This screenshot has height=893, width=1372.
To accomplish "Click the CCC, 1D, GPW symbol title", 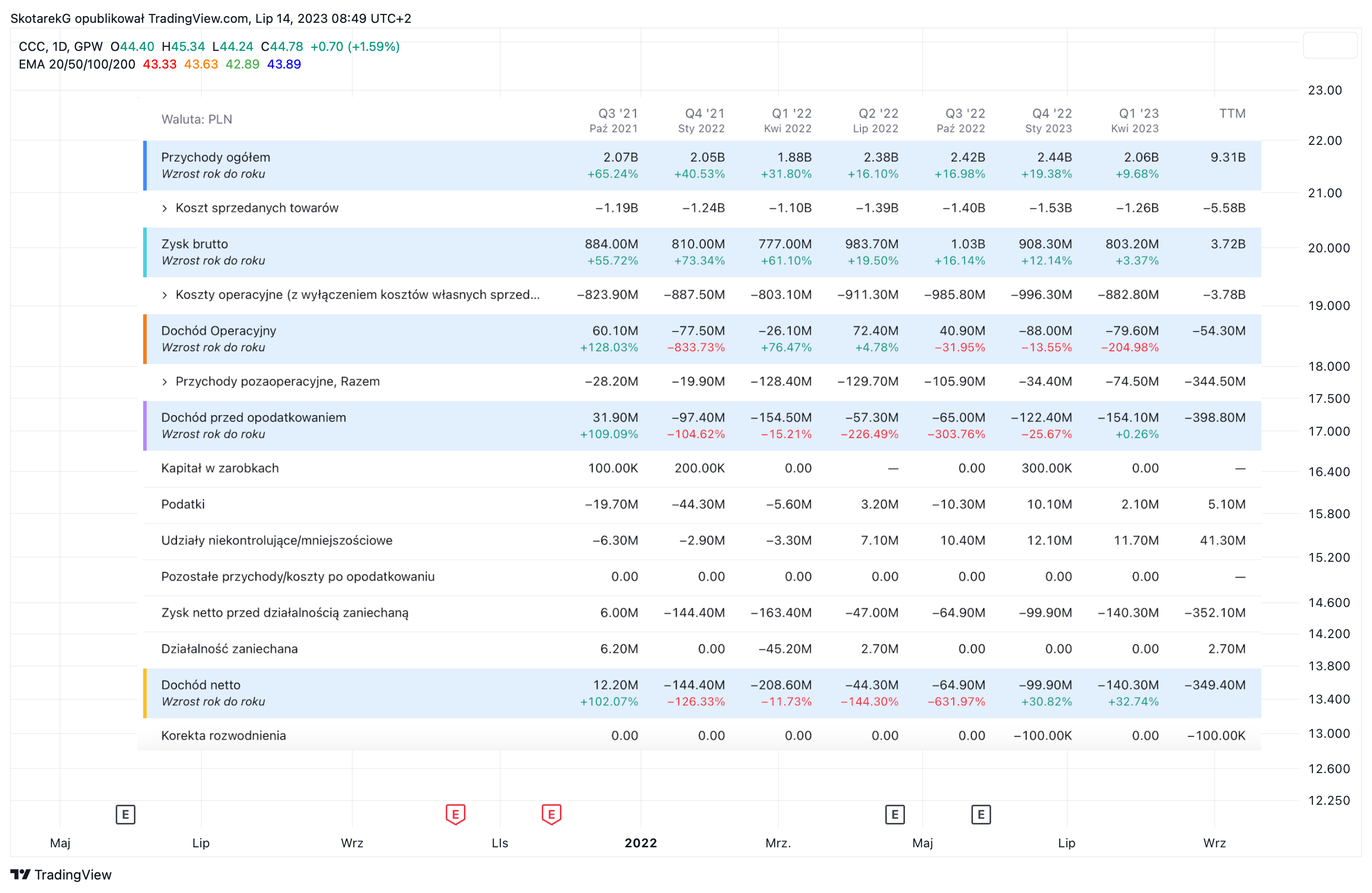I will point(61,47).
